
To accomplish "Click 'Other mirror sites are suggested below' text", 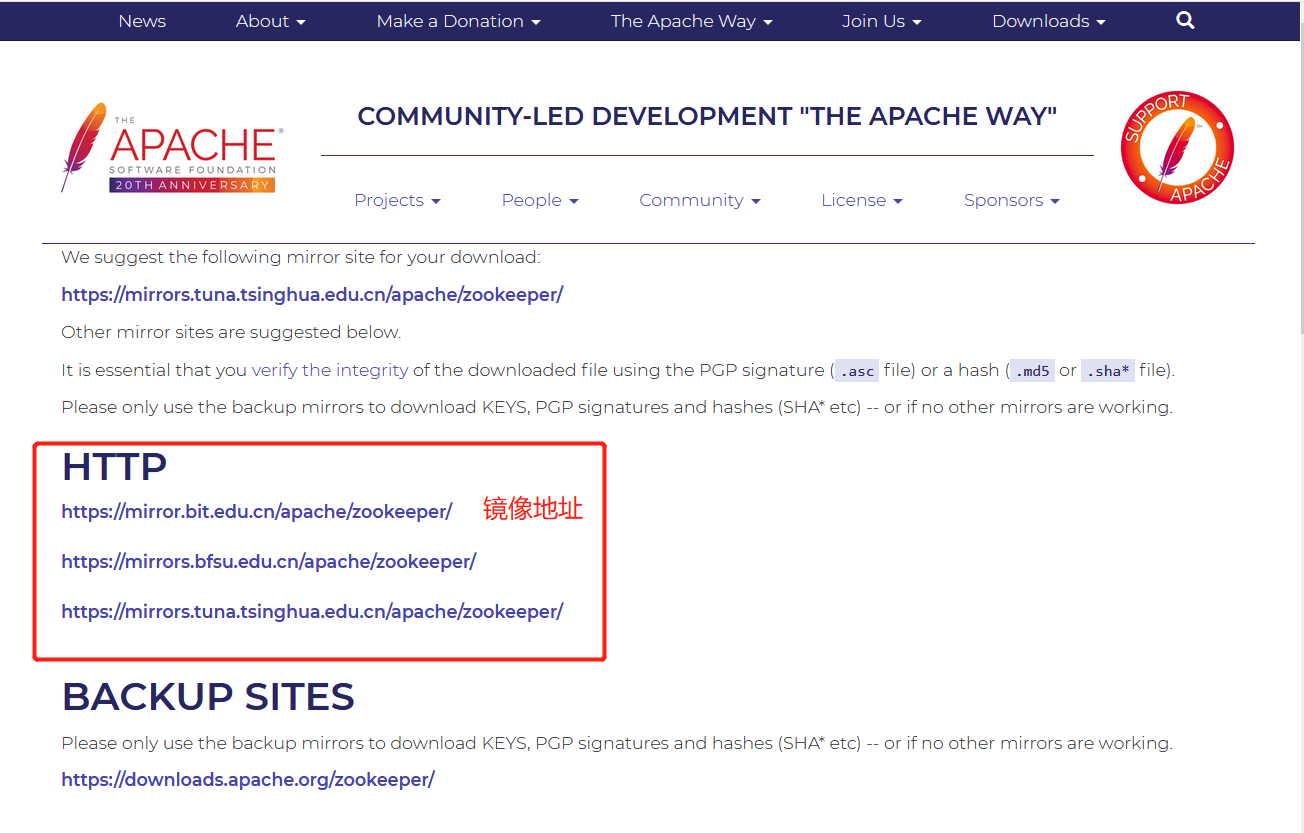I will click(231, 332).
